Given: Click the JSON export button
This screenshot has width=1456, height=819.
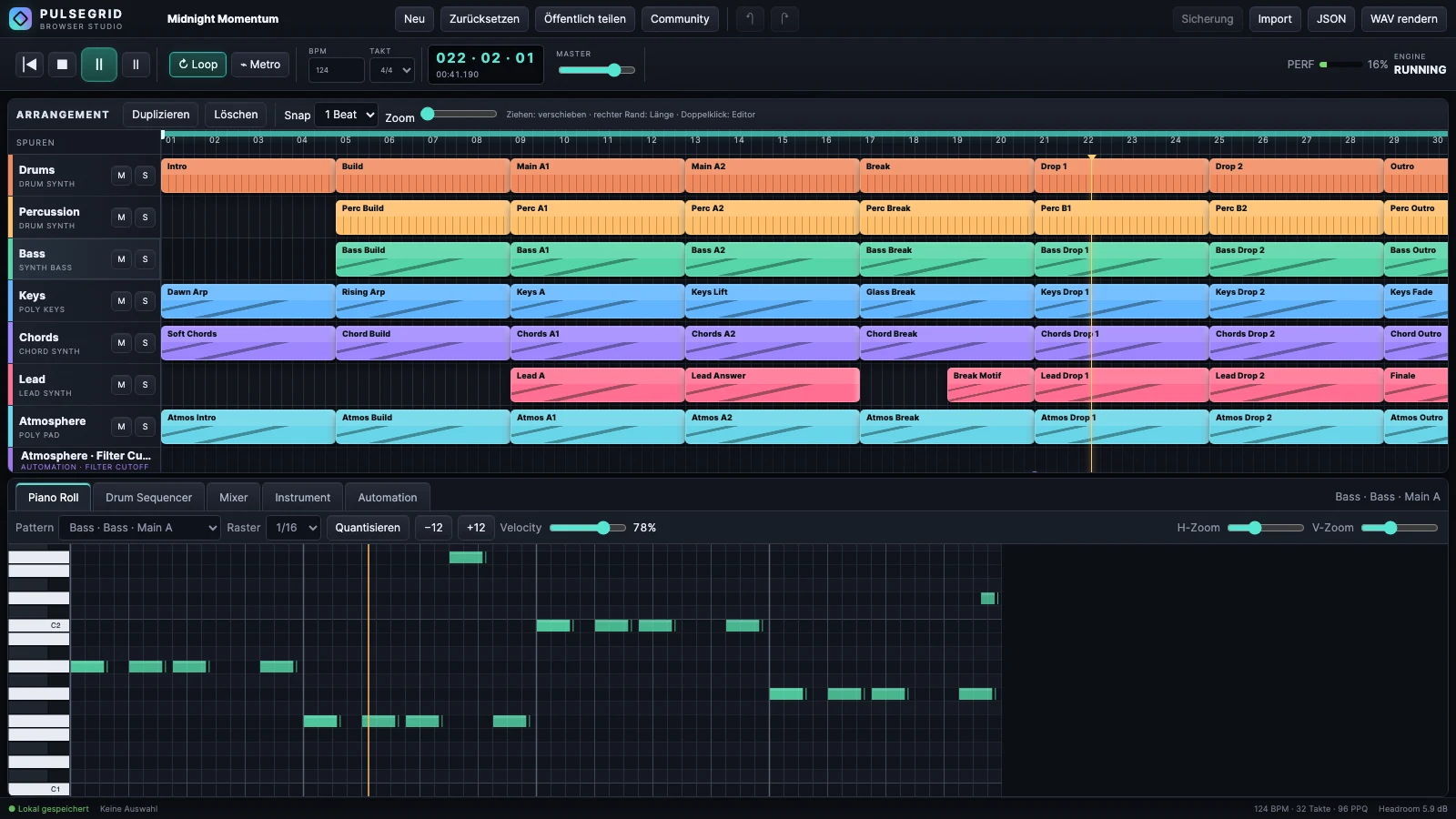Looking at the screenshot, I should click(x=1330, y=19).
